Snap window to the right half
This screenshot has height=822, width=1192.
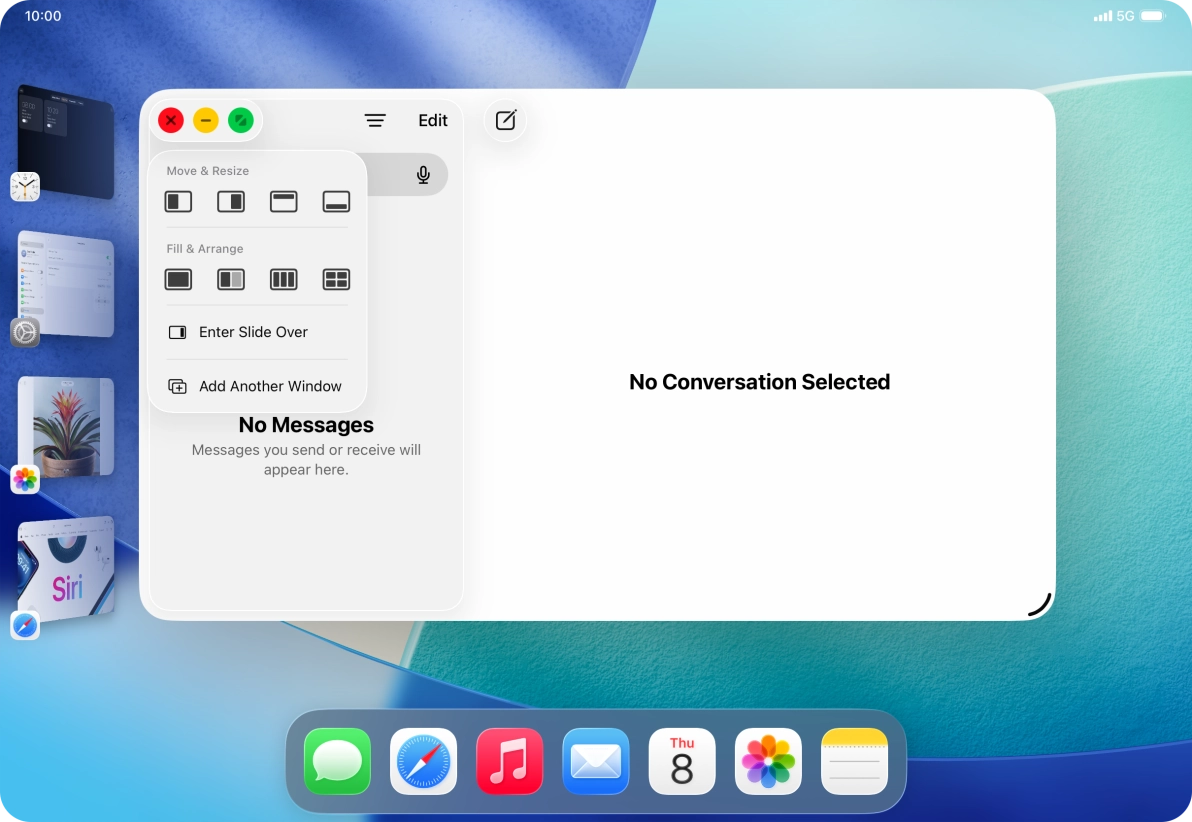click(231, 201)
